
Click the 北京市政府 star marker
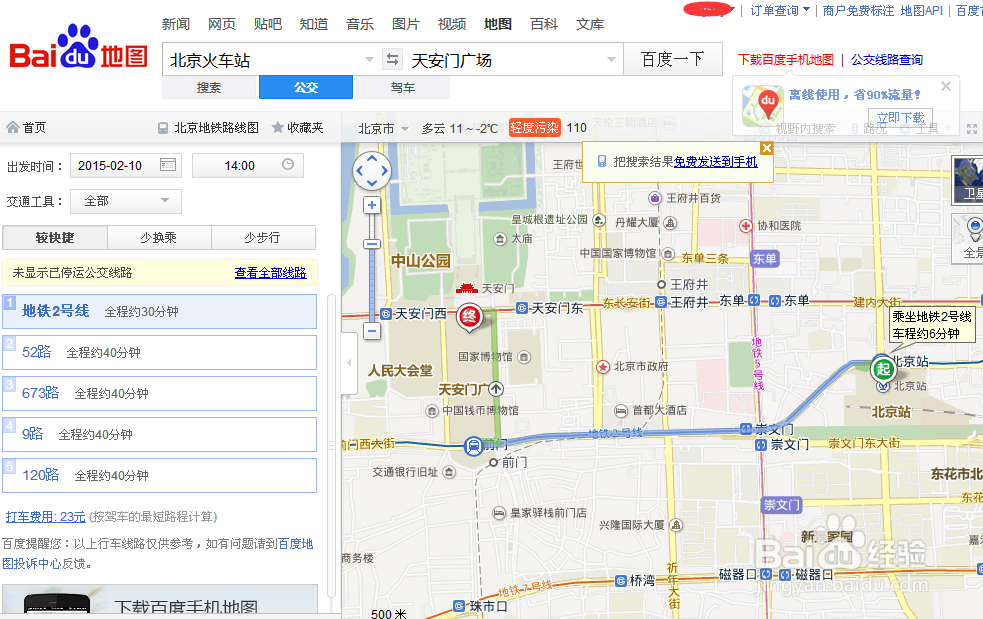tap(602, 366)
